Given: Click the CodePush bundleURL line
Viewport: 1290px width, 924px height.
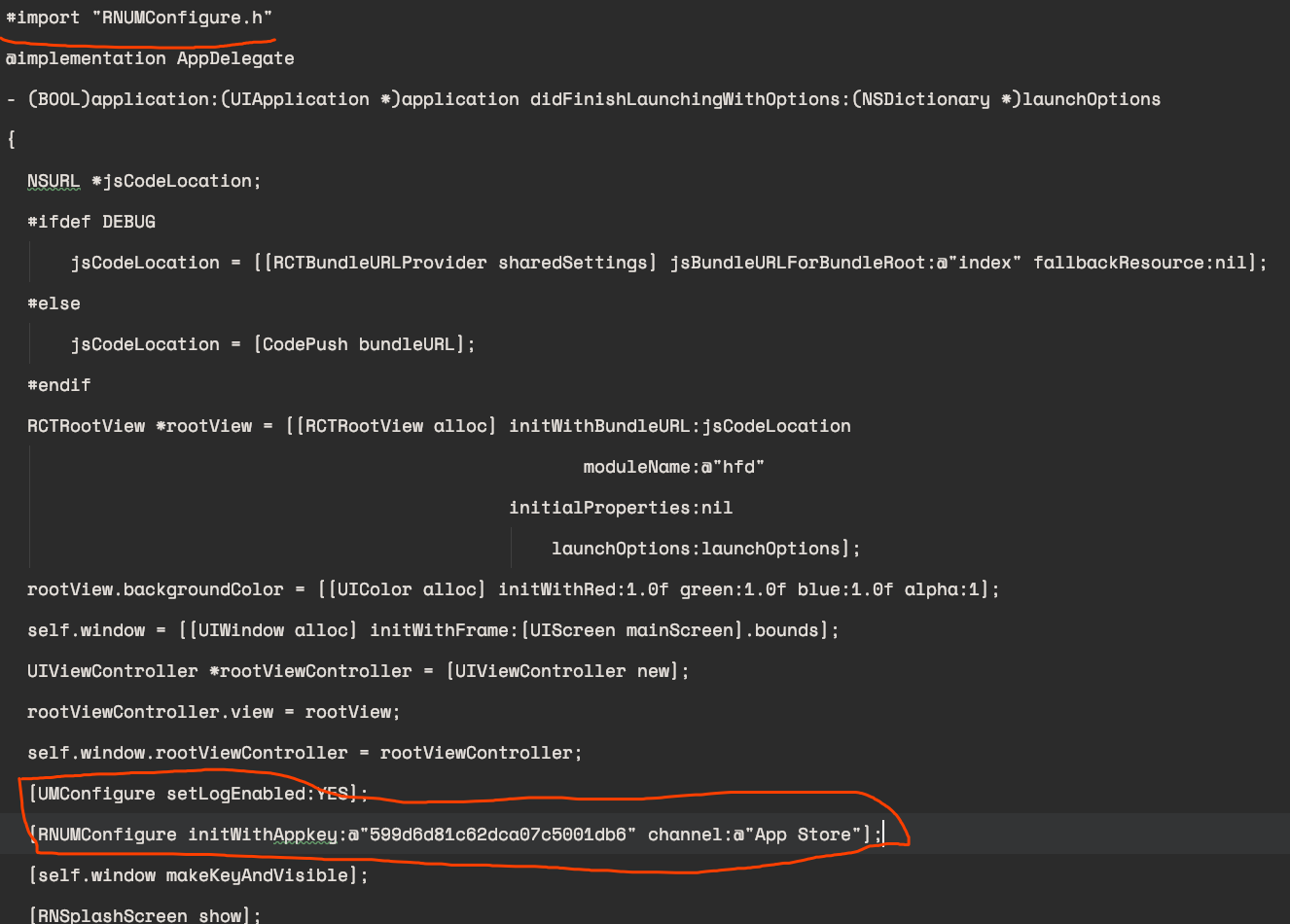Looking at the screenshot, I should point(272,344).
